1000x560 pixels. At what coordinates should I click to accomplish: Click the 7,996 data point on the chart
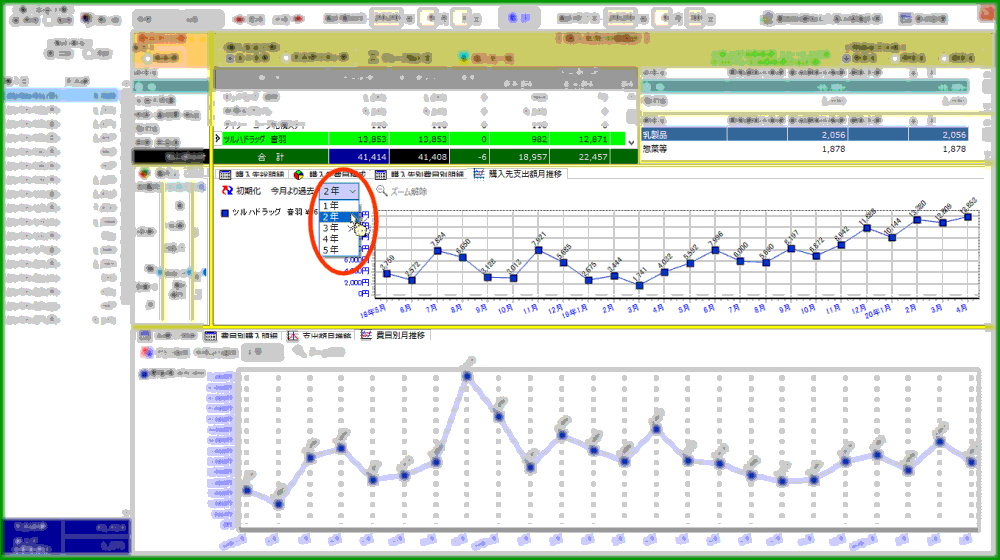pos(716,250)
